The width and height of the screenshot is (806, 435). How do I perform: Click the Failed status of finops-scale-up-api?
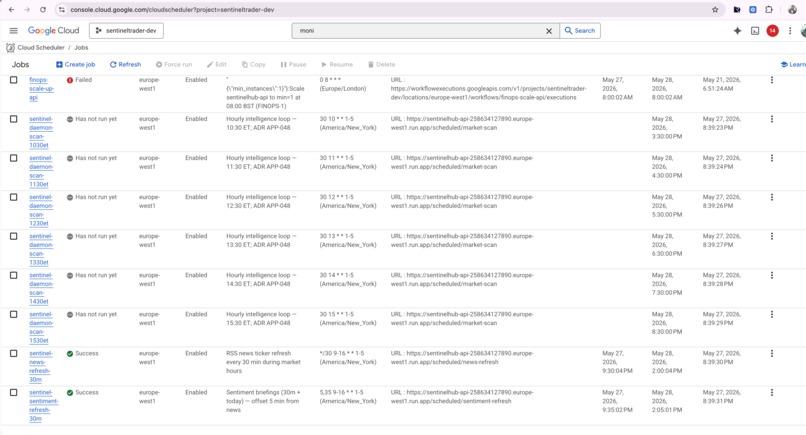pos(79,80)
